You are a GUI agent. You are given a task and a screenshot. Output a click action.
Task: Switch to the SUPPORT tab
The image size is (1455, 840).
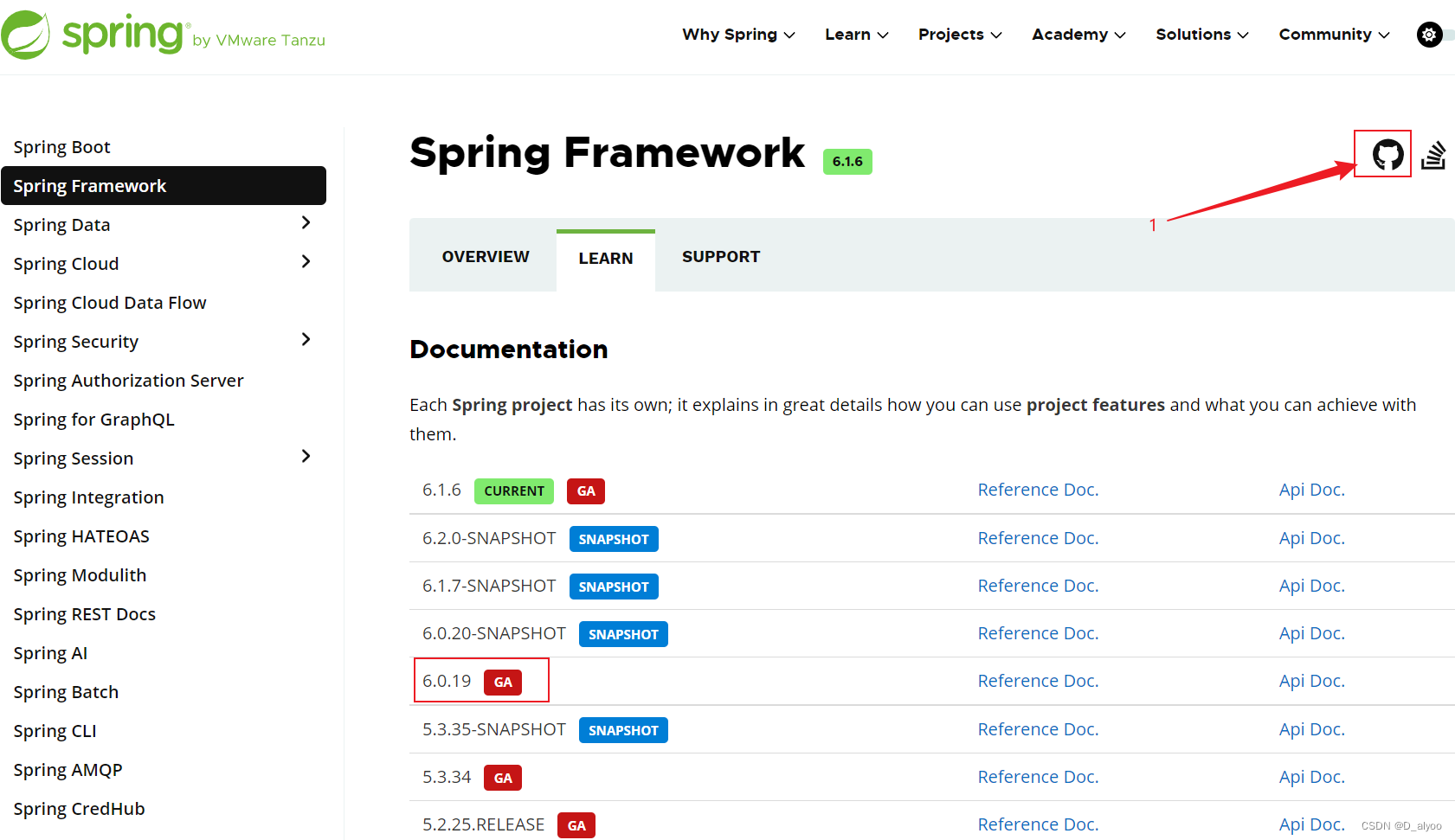(721, 256)
